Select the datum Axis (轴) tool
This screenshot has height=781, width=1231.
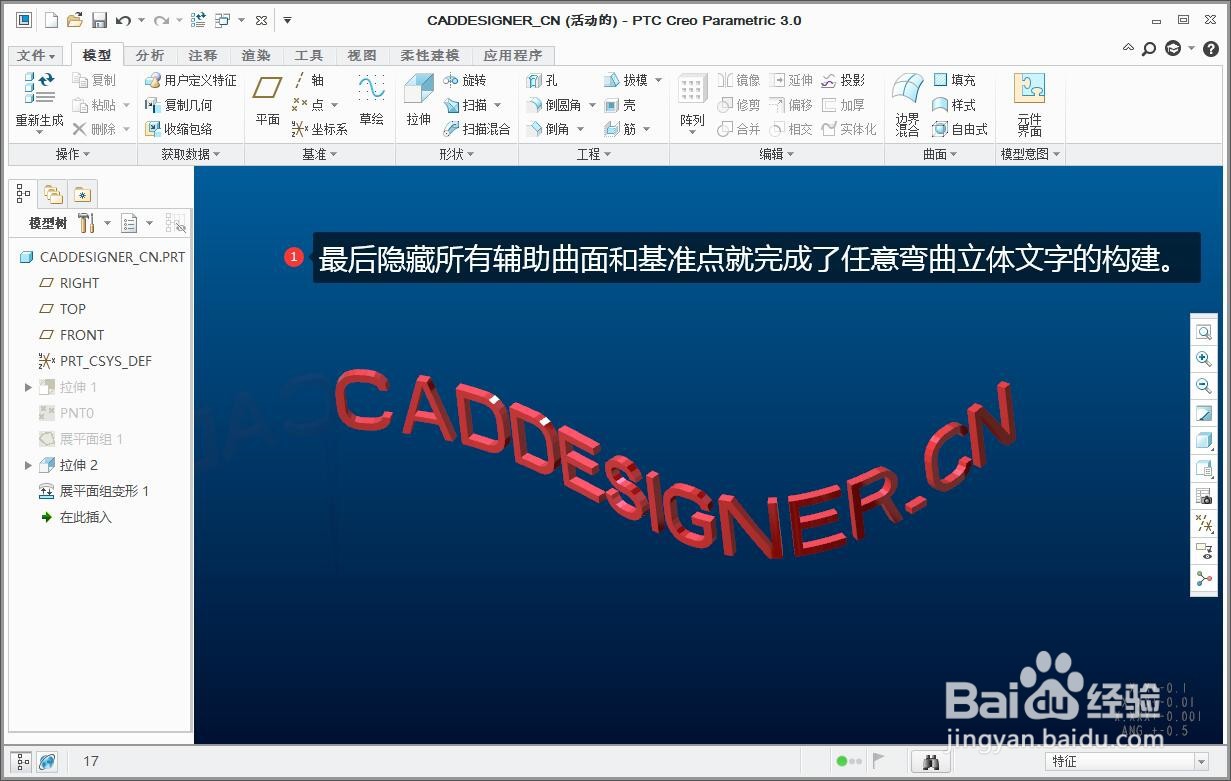[308, 80]
